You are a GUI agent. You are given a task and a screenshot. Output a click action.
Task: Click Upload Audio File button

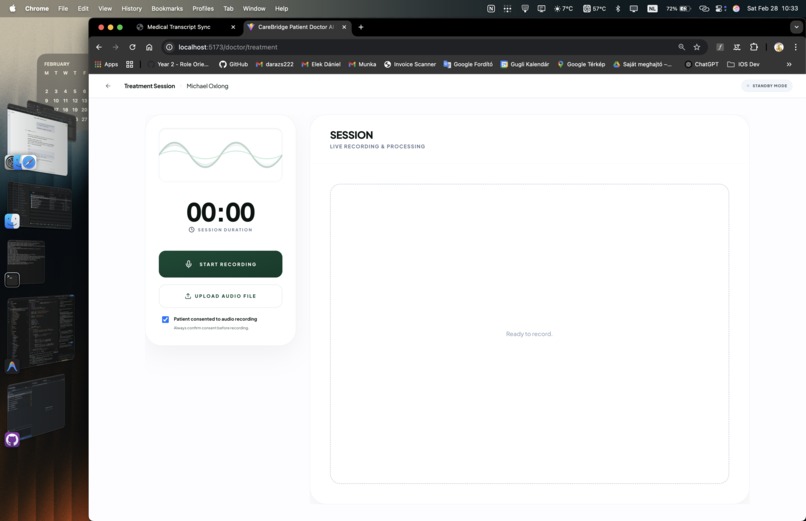[220, 296]
